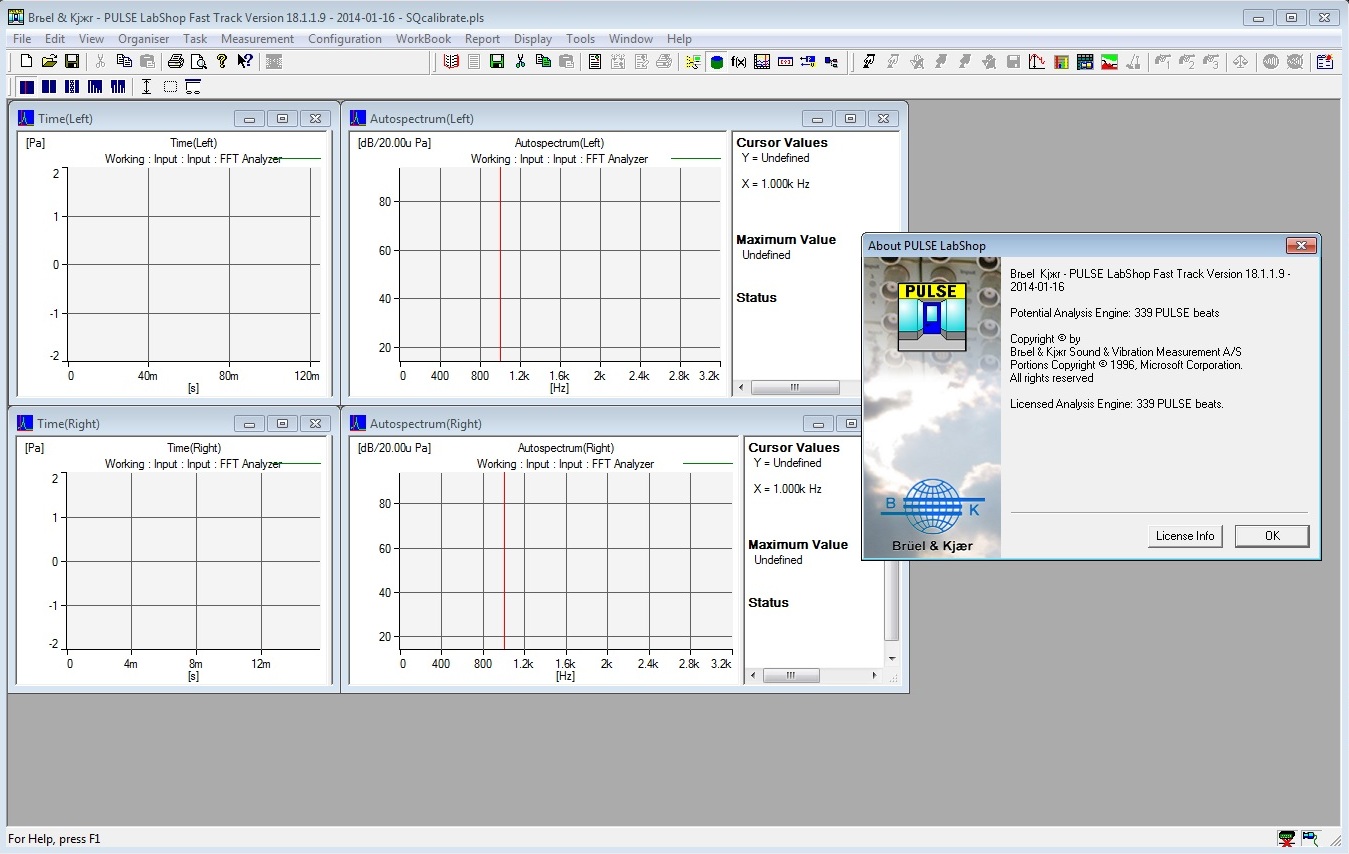Open the Configuration menu

point(345,39)
